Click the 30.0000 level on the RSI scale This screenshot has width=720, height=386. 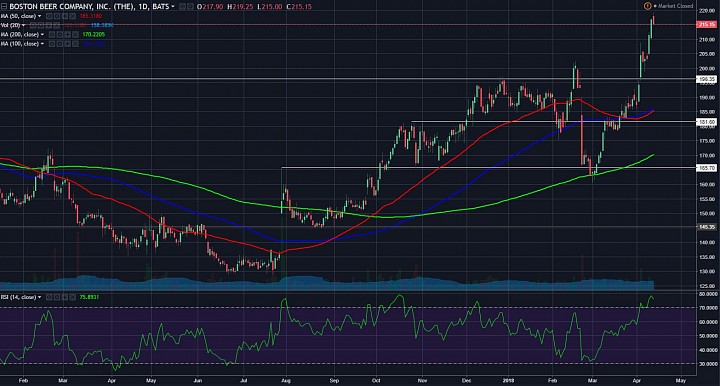(x=707, y=364)
